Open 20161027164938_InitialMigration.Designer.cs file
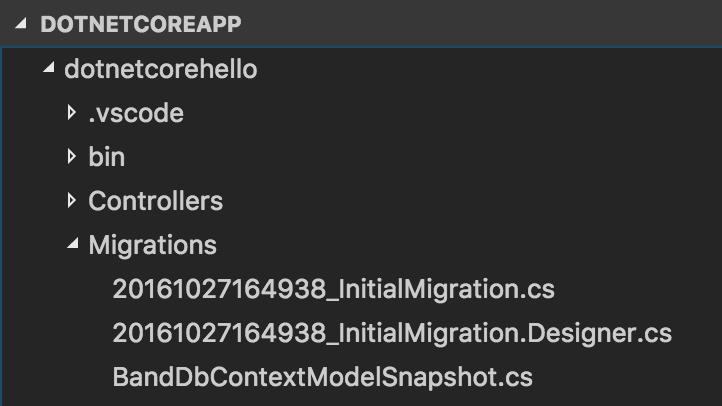 (392, 333)
